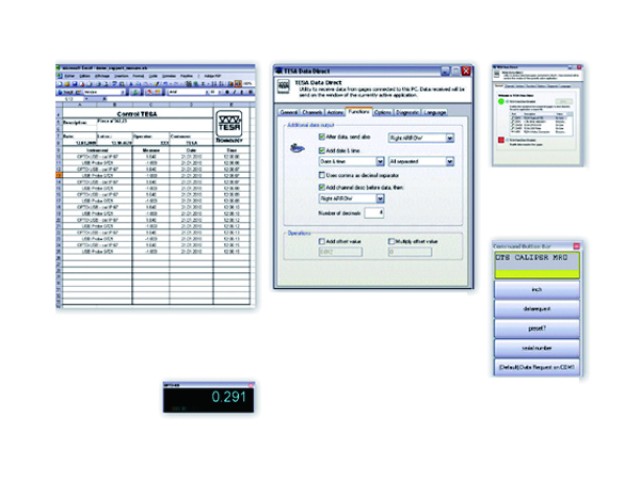This screenshot has height=480, width=640.
Task: Open the Edition menu in Excel
Action: 85,76
